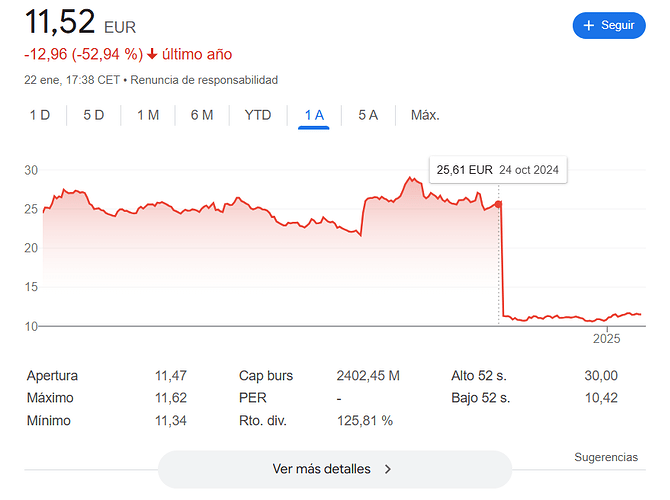
Task: Click the chevron on Ver más detalles
Action: pyautogui.click(x=388, y=469)
